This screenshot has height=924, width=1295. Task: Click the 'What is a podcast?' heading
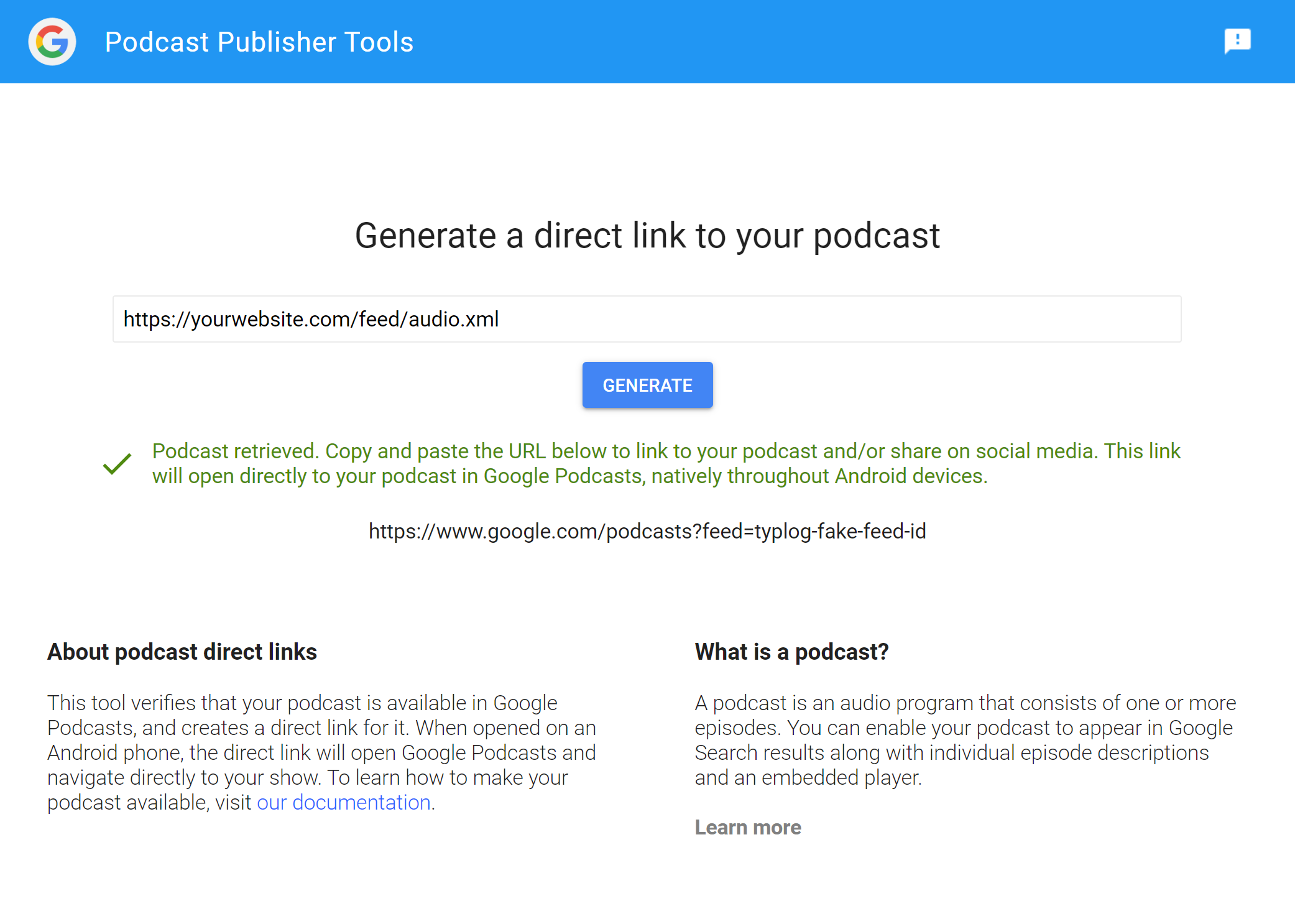click(x=791, y=652)
